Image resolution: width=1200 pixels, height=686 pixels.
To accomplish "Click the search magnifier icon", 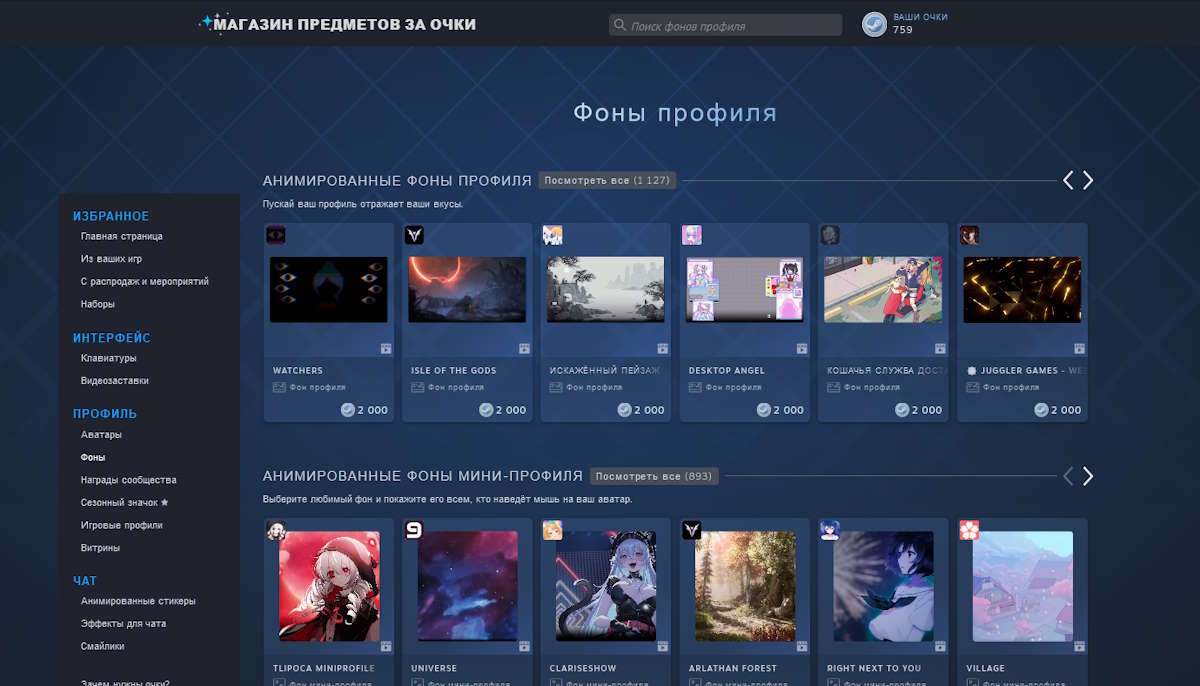I will 620,25.
